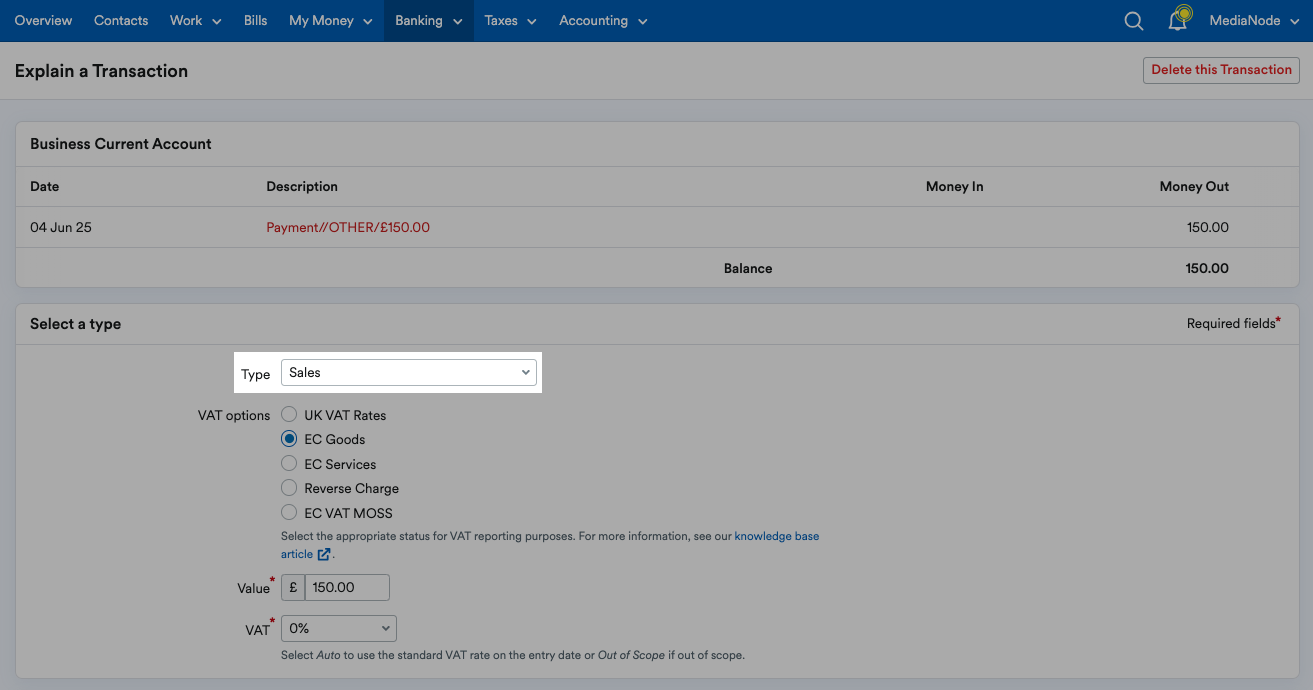Open the notifications bell icon
This screenshot has height=690, width=1313.
[1179, 20]
